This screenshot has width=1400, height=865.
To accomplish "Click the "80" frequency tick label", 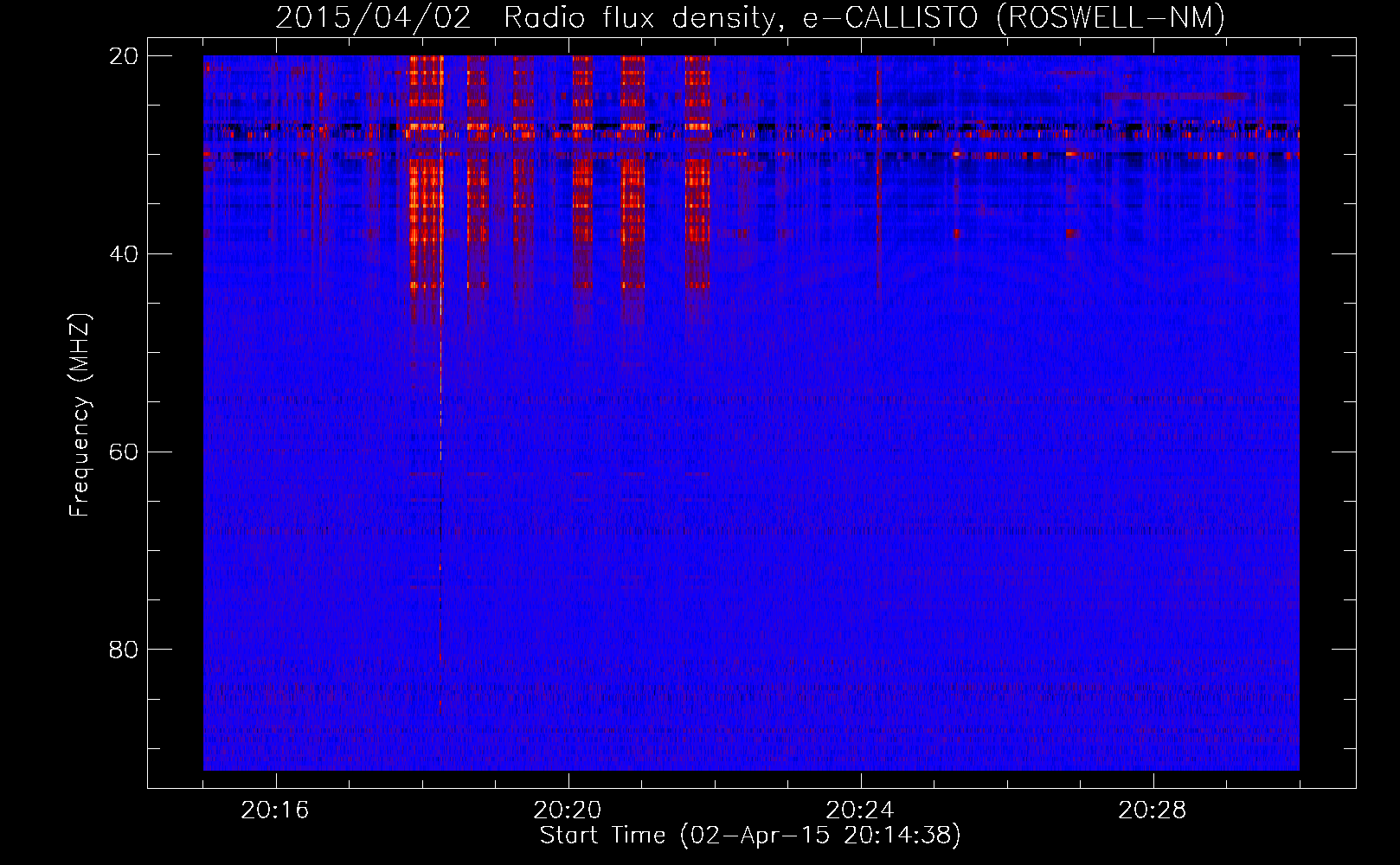I will coord(124,650).
